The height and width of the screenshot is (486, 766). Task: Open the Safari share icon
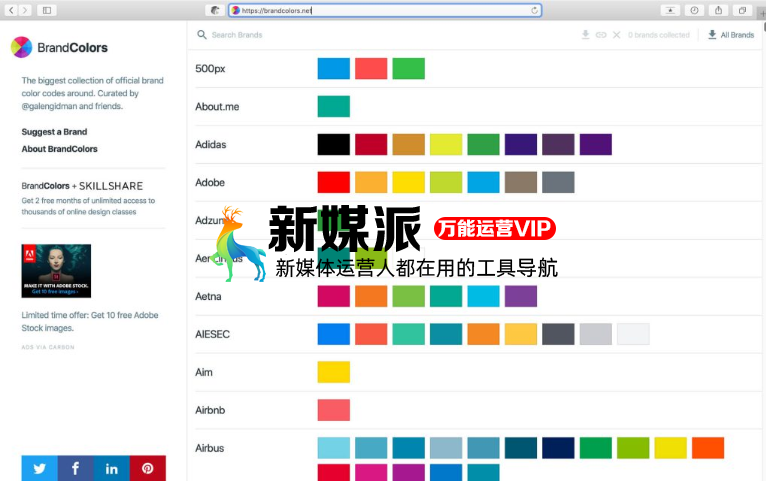click(x=718, y=10)
